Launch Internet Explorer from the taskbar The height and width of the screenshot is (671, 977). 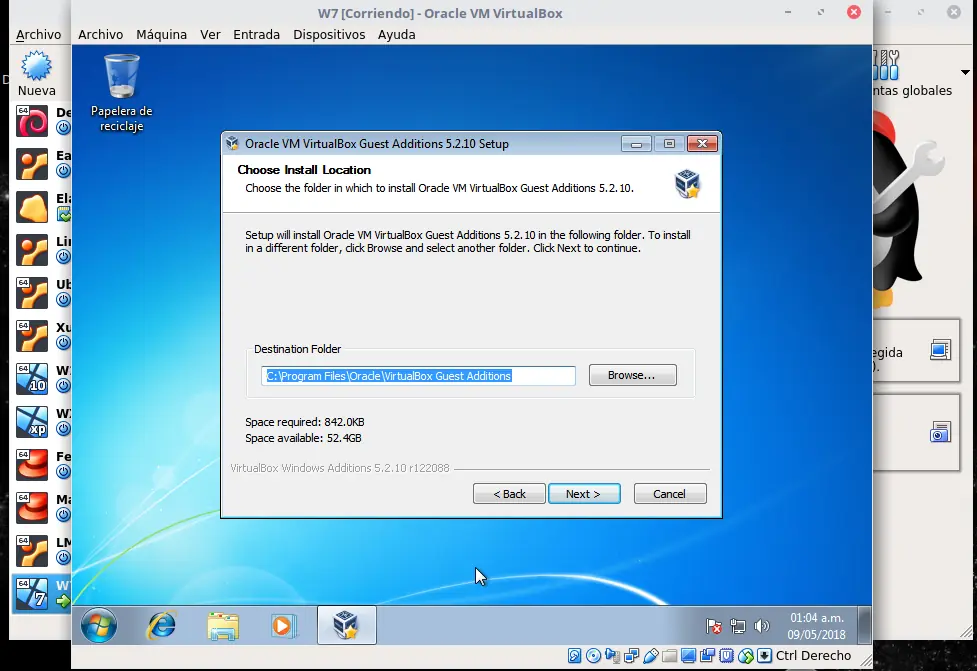coord(161,625)
